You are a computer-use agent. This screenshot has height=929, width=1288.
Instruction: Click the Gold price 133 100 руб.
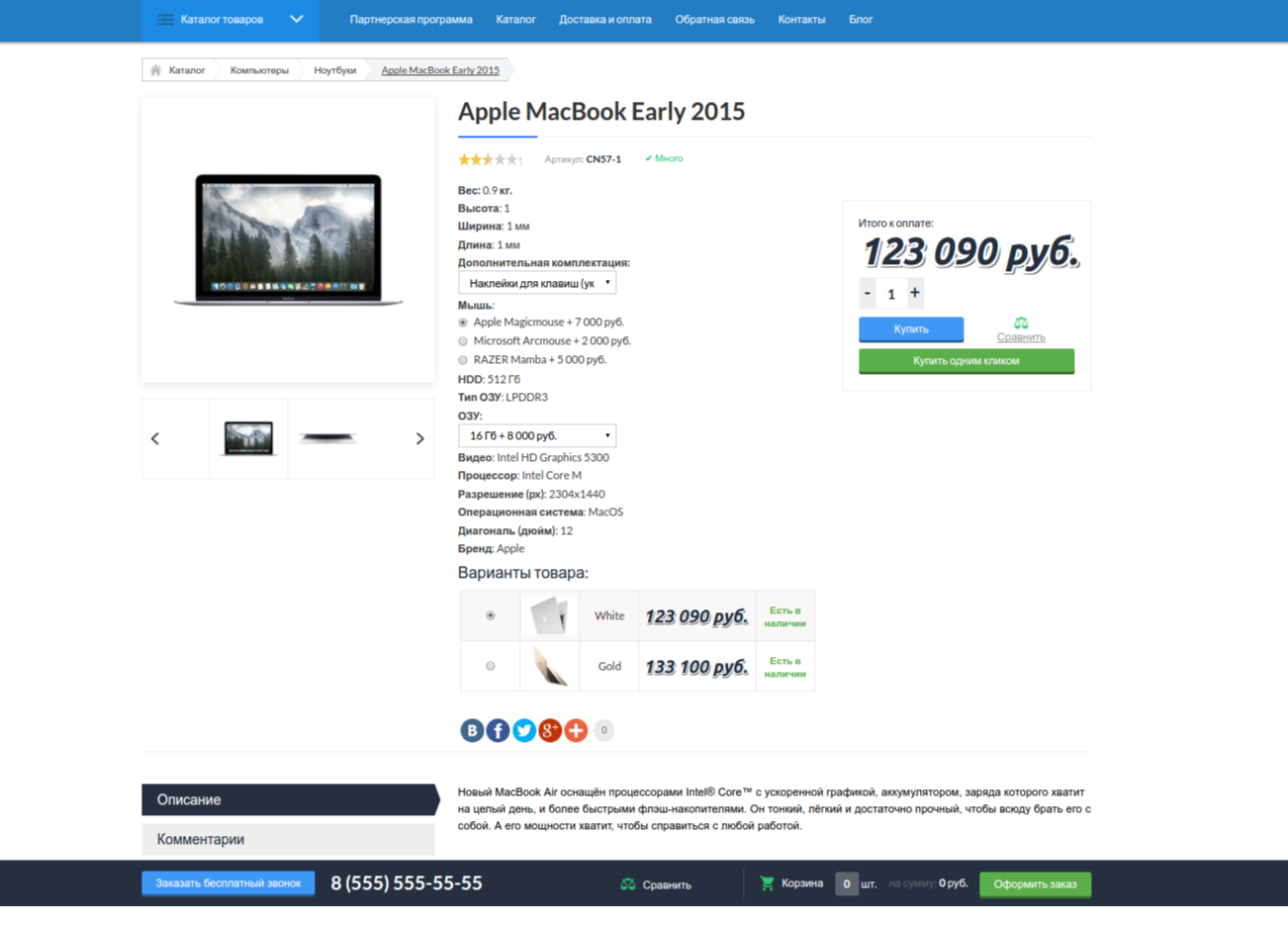click(x=696, y=667)
